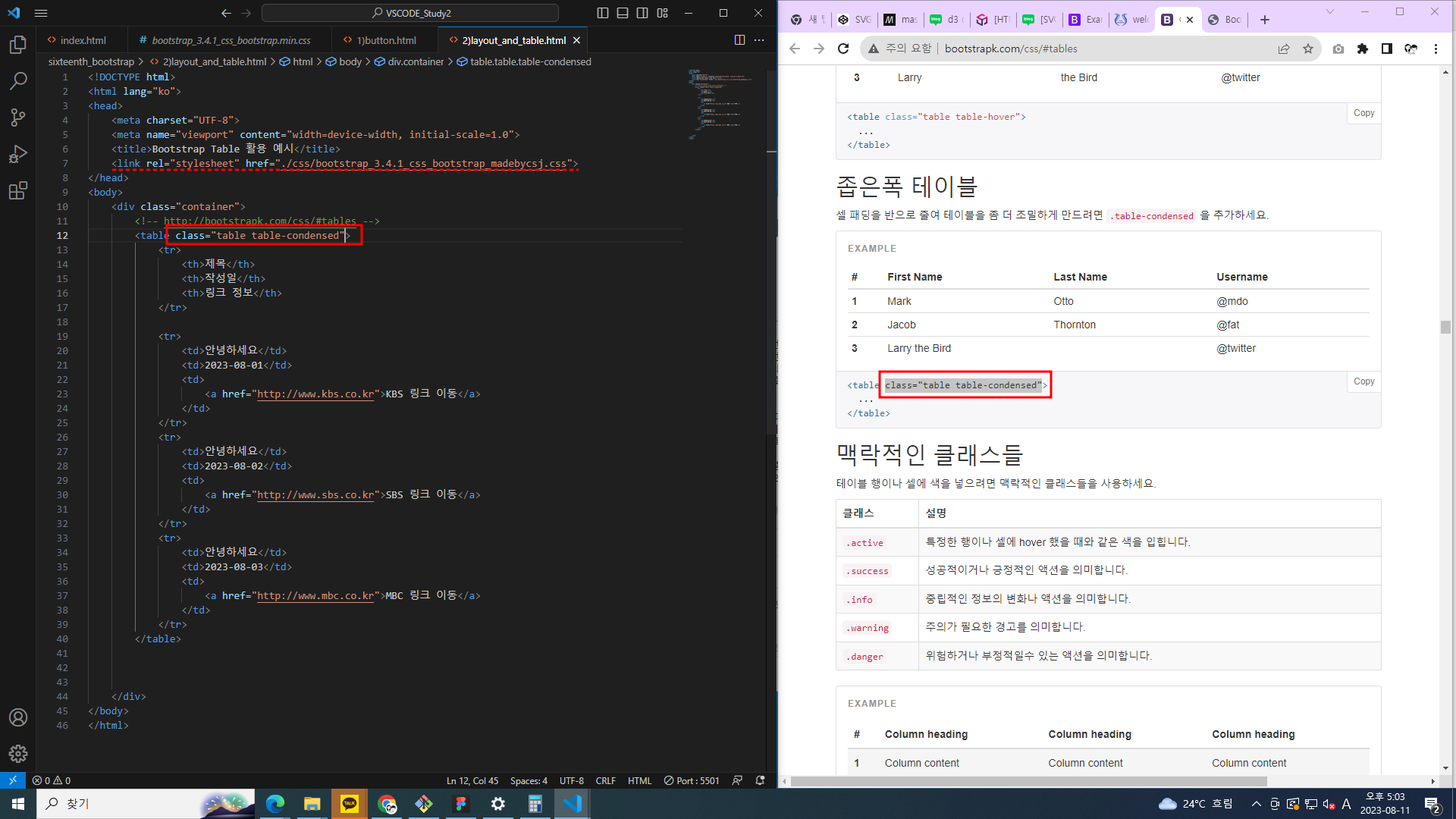Image resolution: width=1456 pixels, height=819 pixels.
Task: Open the Run and Debug view
Action: pyautogui.click(x=18, y=154)
